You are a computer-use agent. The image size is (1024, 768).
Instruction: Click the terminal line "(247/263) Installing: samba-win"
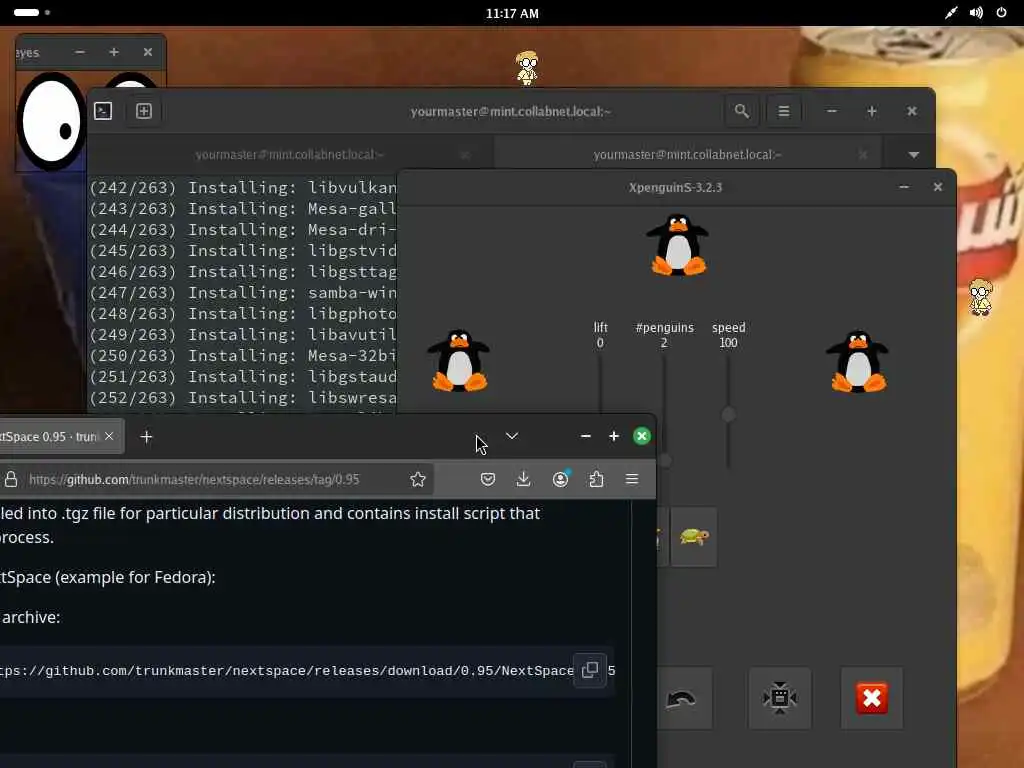pyautogui.click(x=243, y=293)
